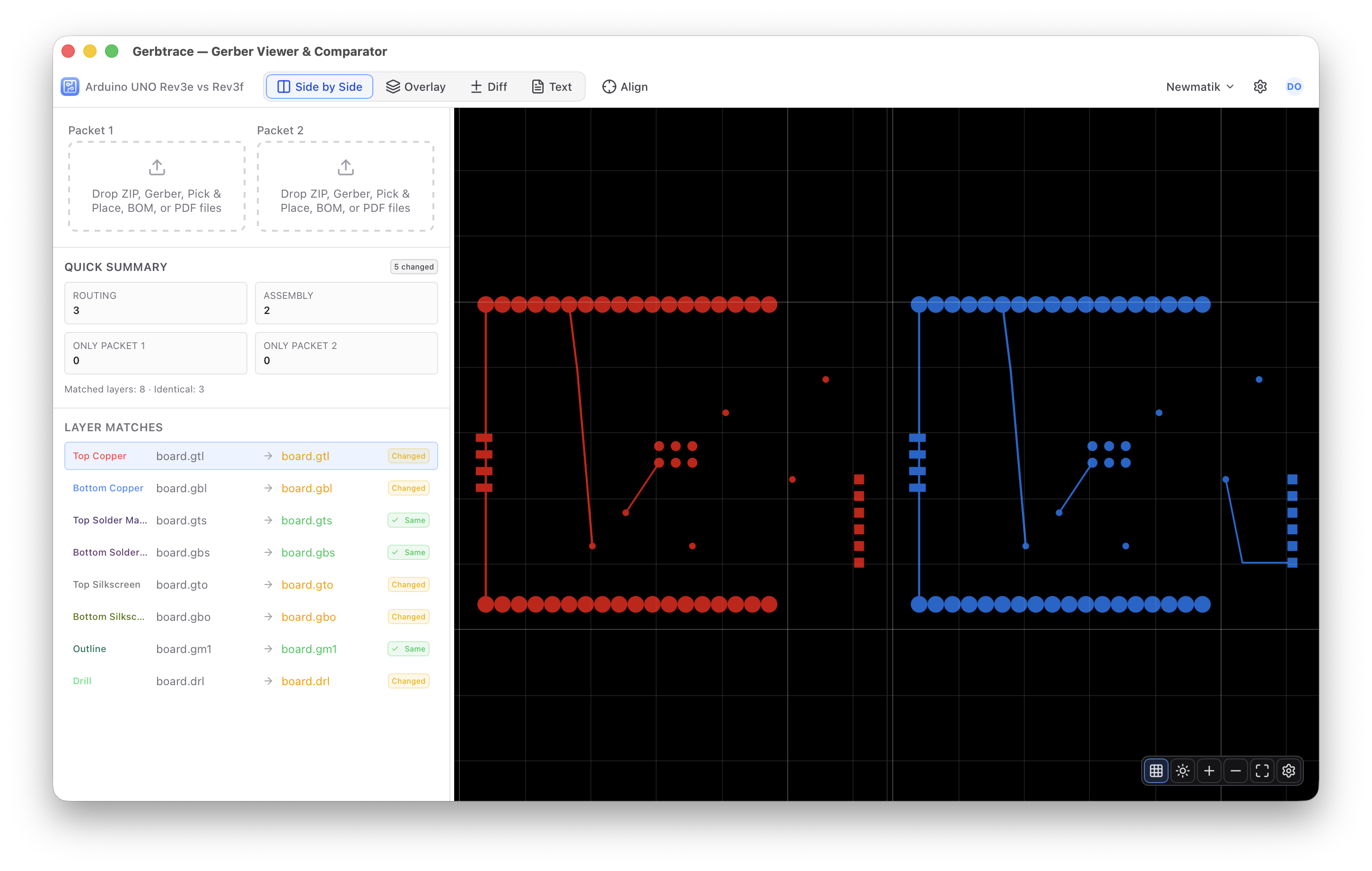Viewport: 1372px width, 871px height.
Task: Fit view with the fullscreen icon
Action: click(1262, 771)
